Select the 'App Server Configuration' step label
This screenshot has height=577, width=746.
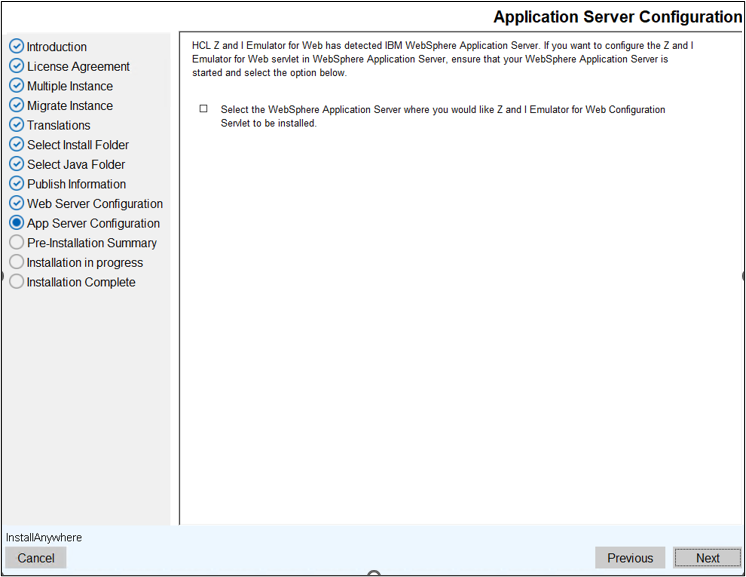click(x=93, y=224)
